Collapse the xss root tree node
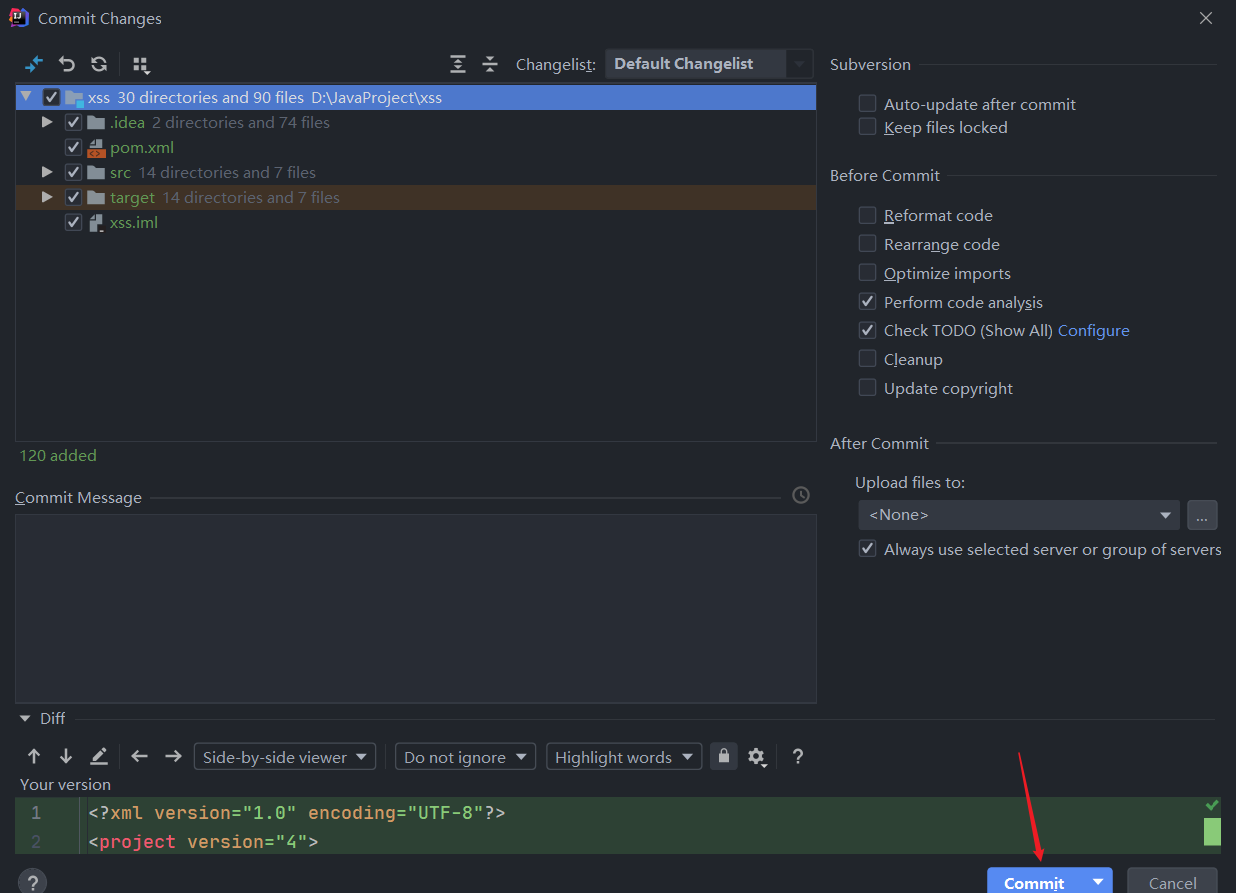Image resolution: width=1236 pixels, height=893 pixels. 26,97
